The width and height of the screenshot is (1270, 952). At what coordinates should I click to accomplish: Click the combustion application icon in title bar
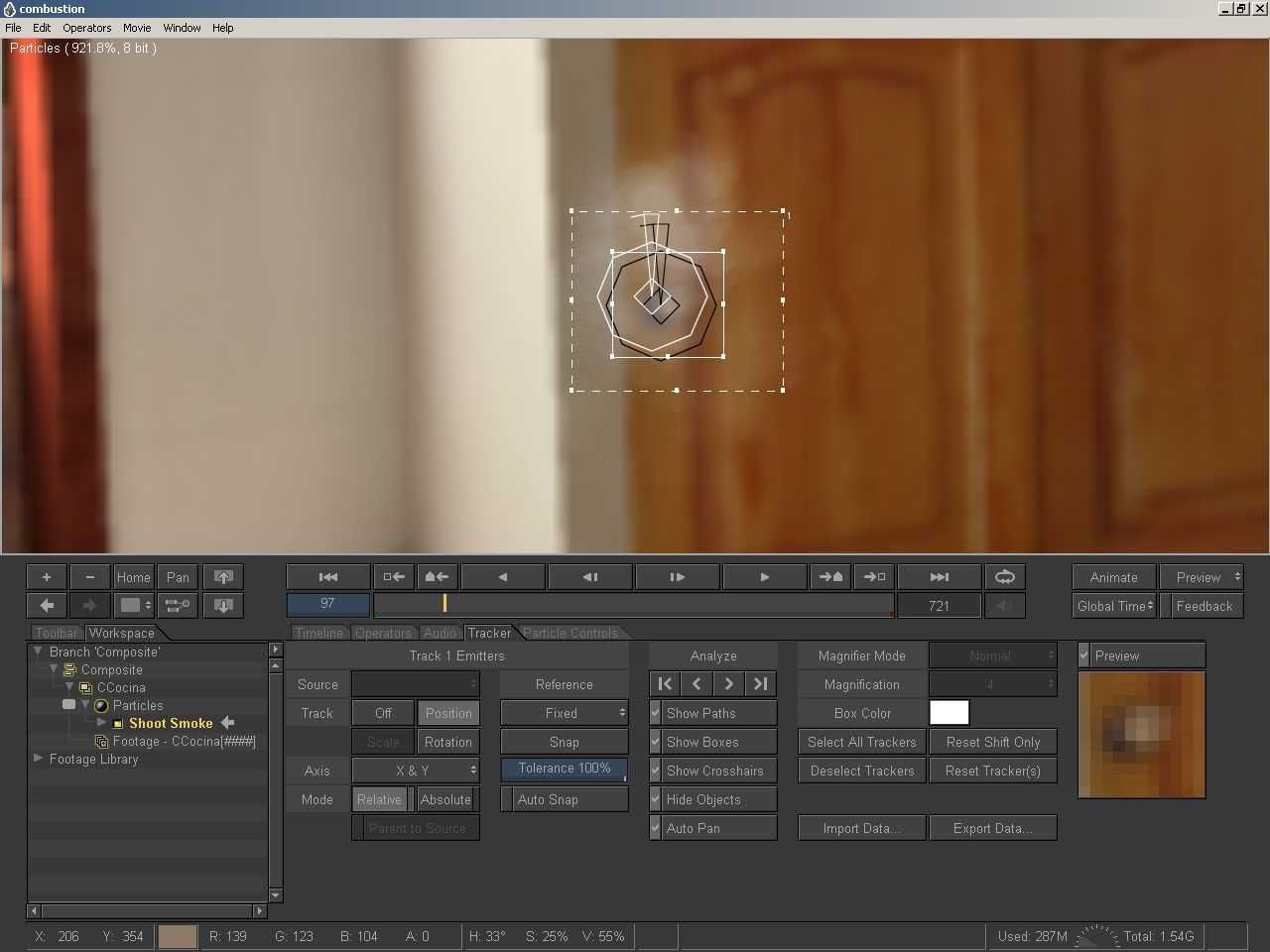(x=9, y=9)
